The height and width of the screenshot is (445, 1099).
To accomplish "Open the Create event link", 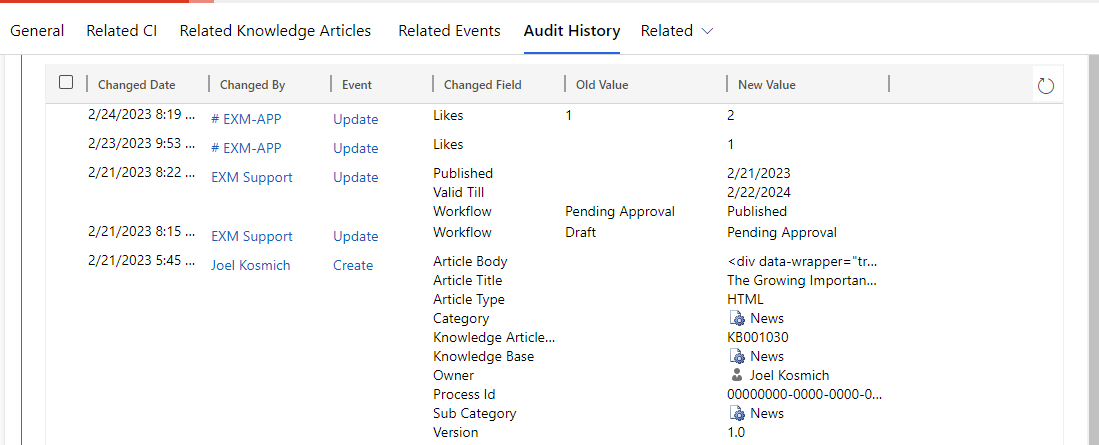I will [353, 266].
